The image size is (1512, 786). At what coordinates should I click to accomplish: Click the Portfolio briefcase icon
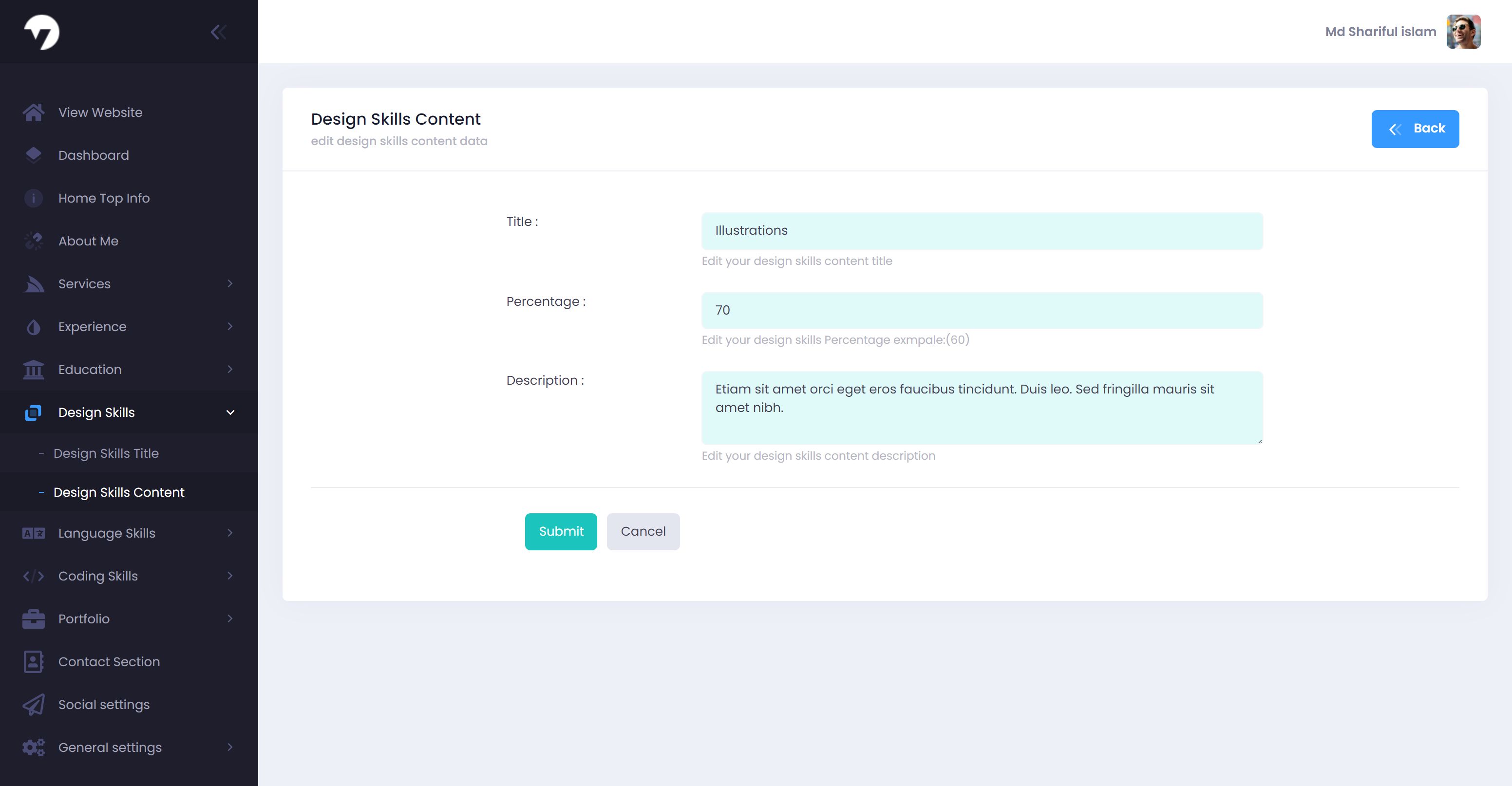click(34, 618)
